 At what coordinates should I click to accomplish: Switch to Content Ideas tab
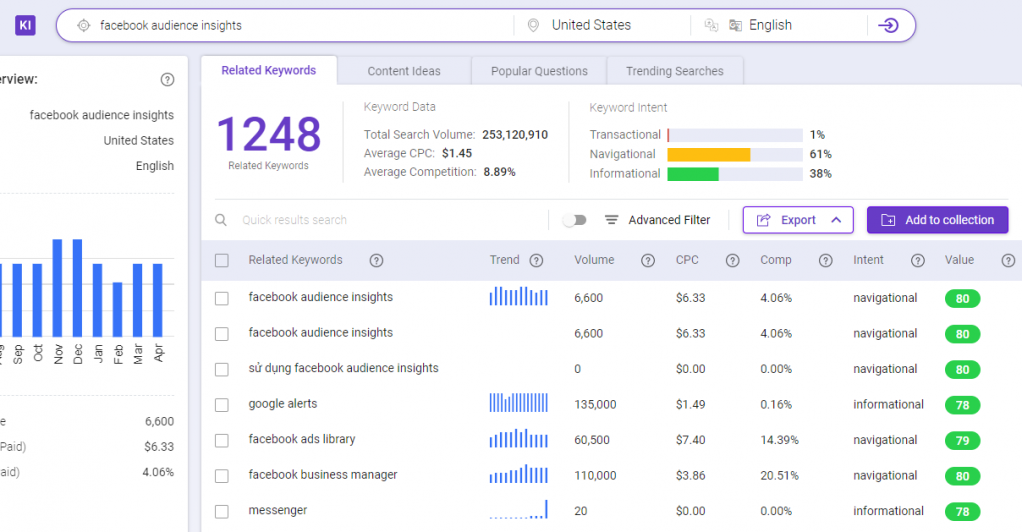[404, 71]
